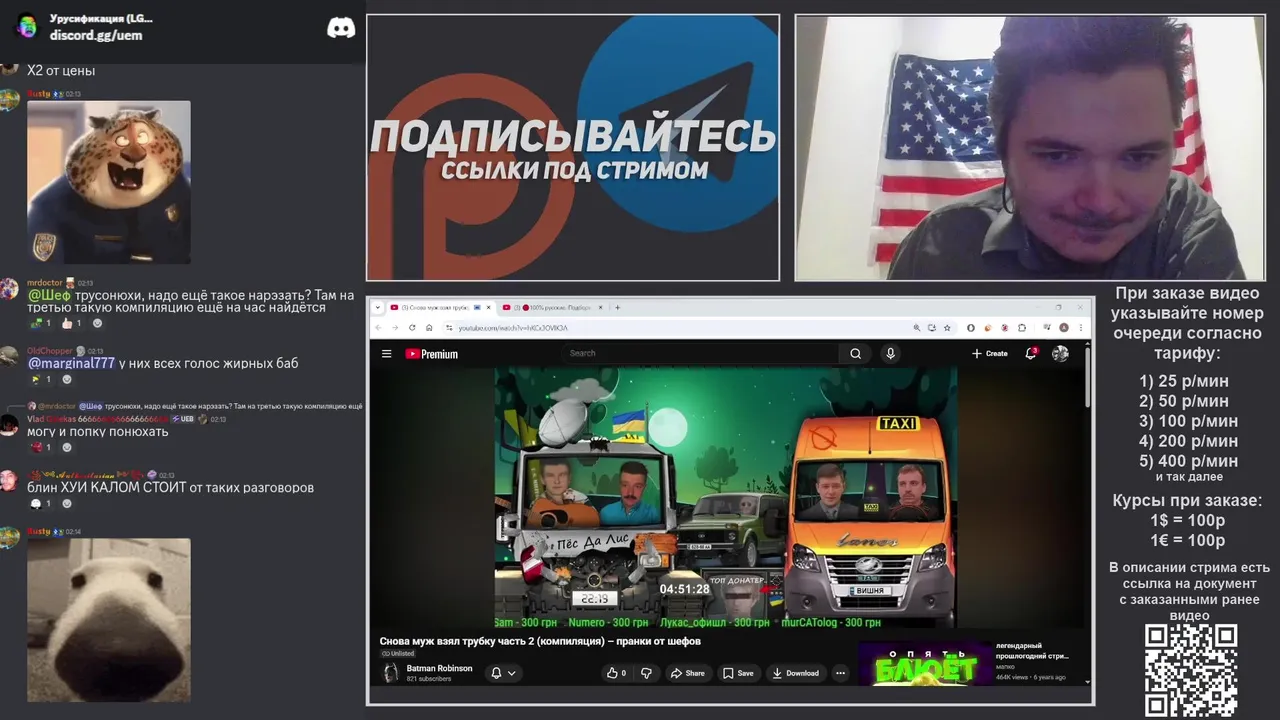Add reaction to OldChopper's message
This screenshot has width=1280, height=720.
[67, 379]
